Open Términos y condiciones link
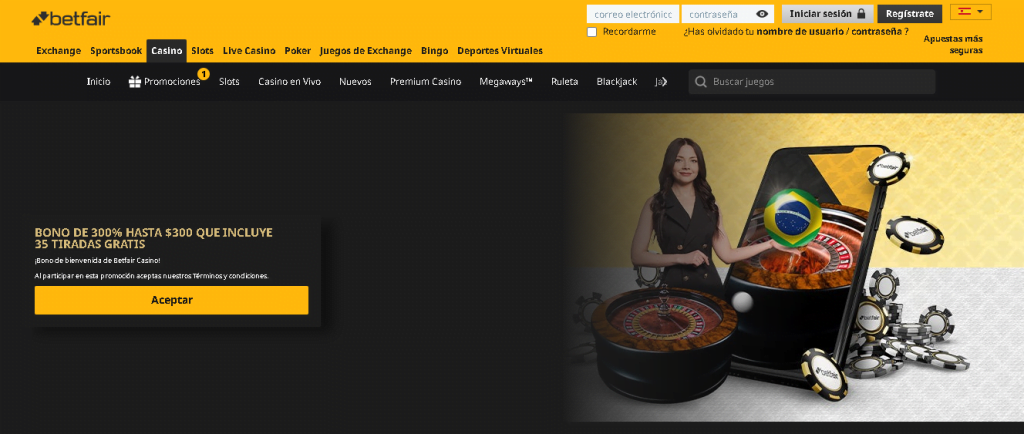Viewport: 1024px width, 434px height. pyautogui.click(x=230, y=276)
